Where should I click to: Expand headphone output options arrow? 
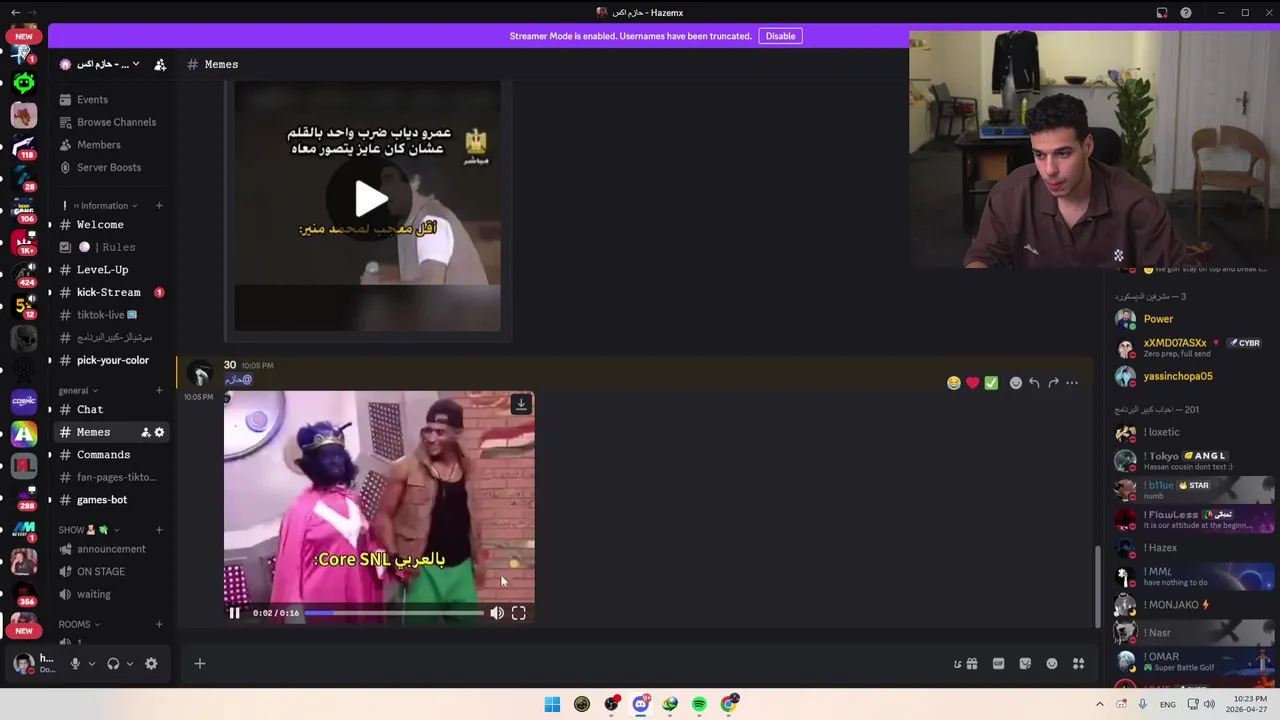click(130, 663)
